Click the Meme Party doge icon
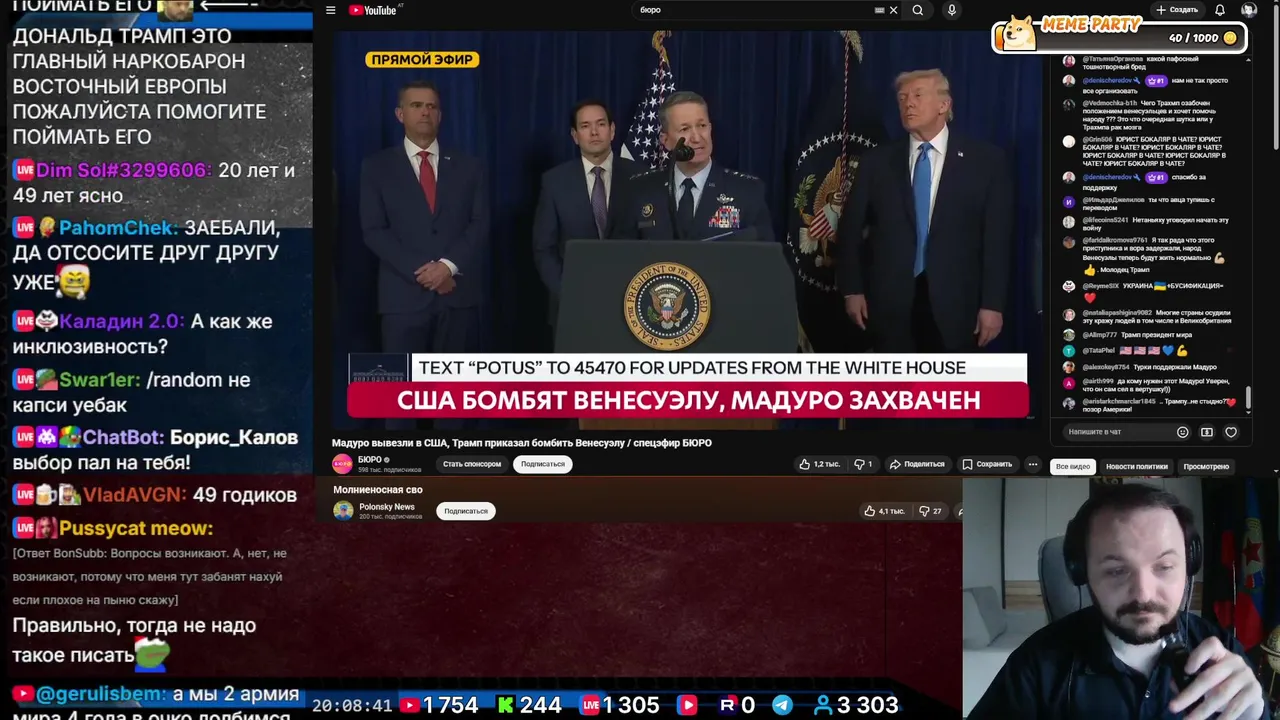Image resolution: width=1280 pixels, height=720 pixels. (1019, 32)
